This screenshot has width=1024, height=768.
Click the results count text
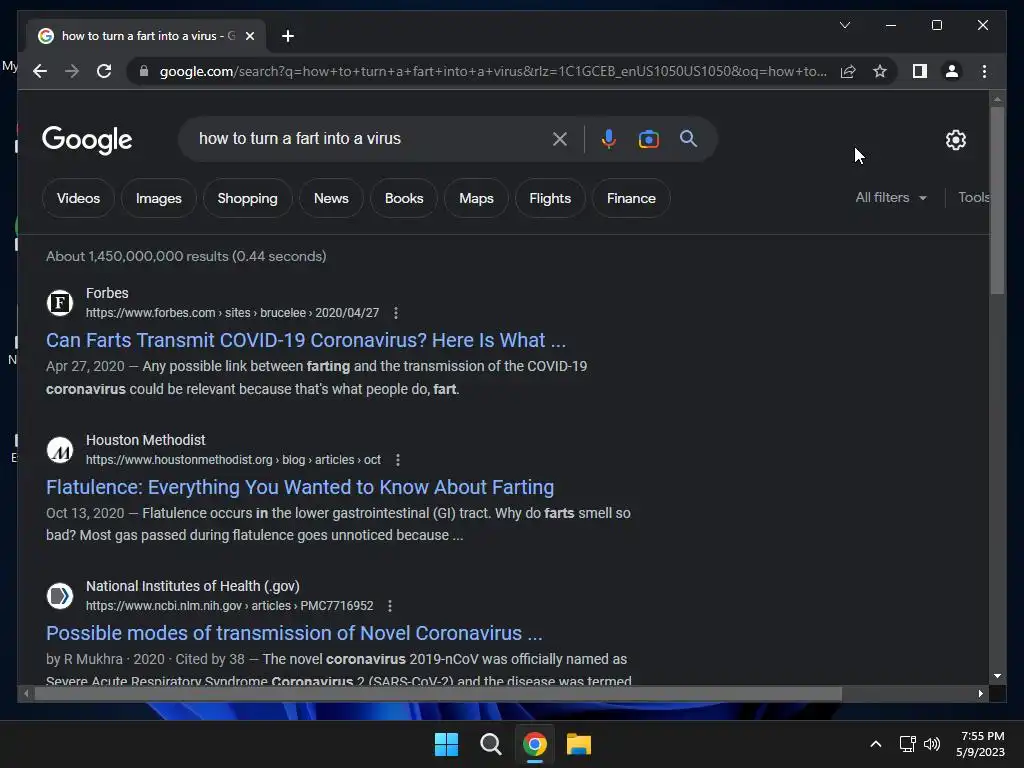[186, 256]
